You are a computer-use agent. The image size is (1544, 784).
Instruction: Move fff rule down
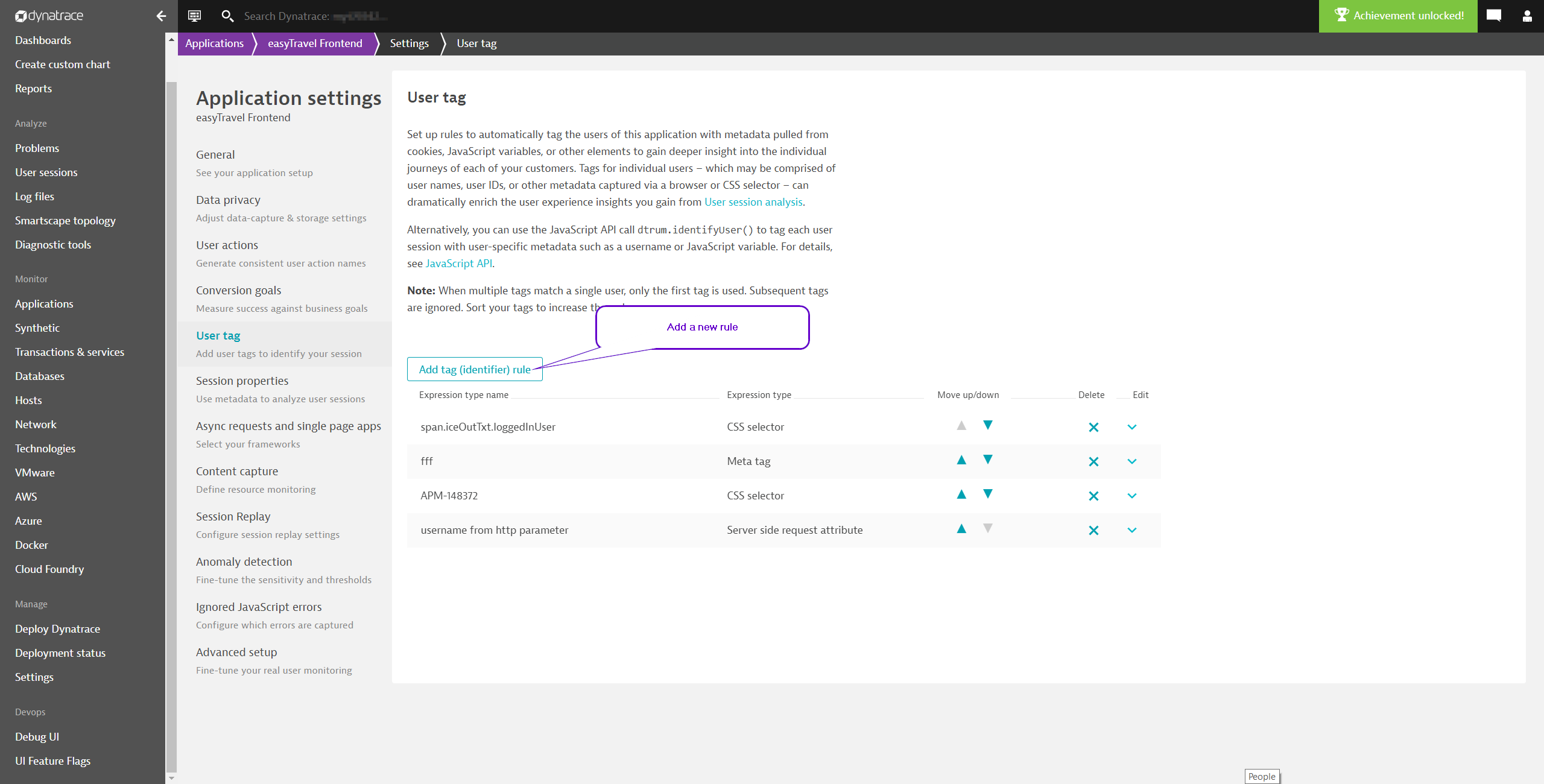click(x=988, y=460)
